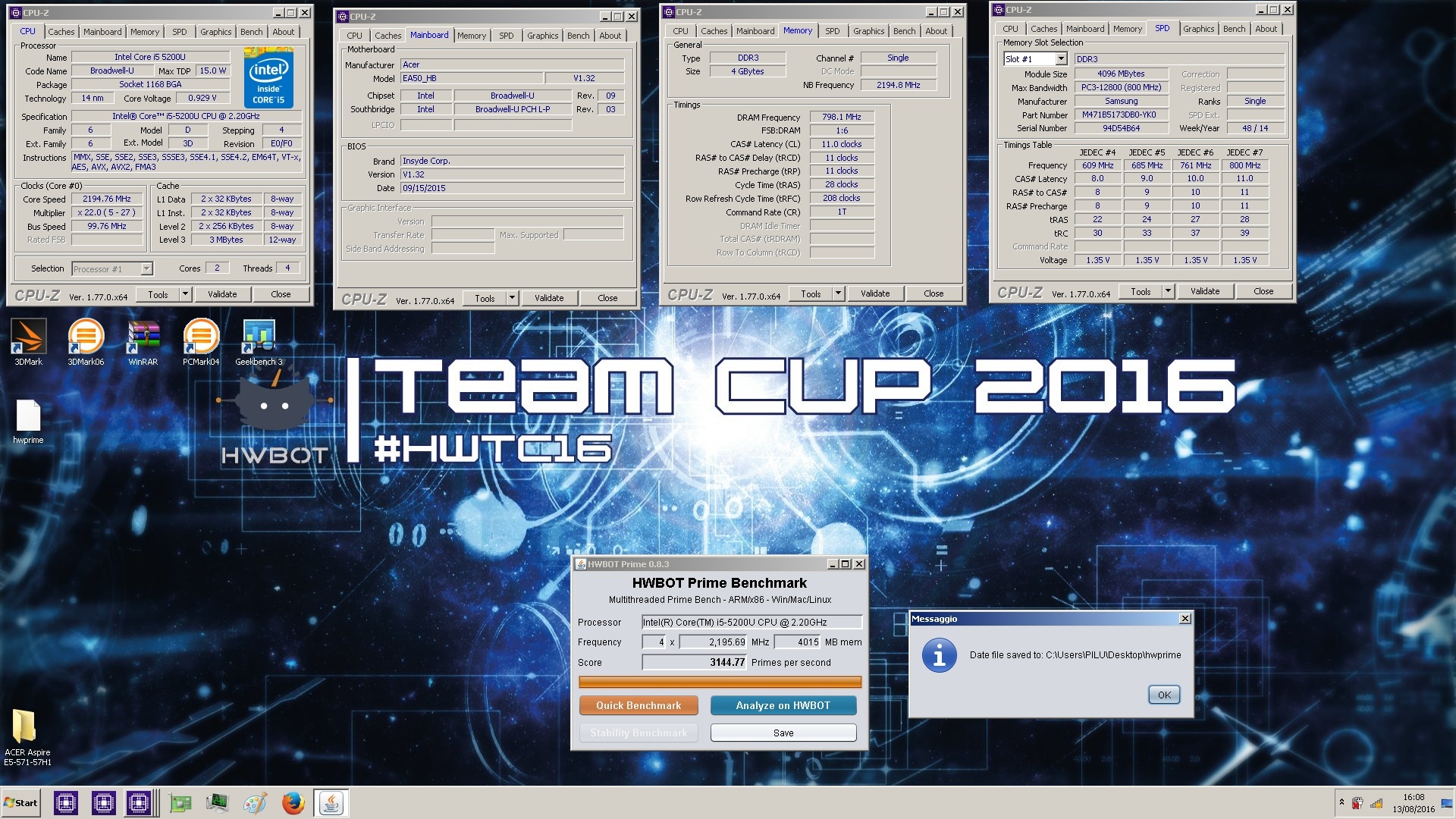Click the HWBOT Prime title bar icon
This screenshot has width=1456, height=819.
coord(580,564)
